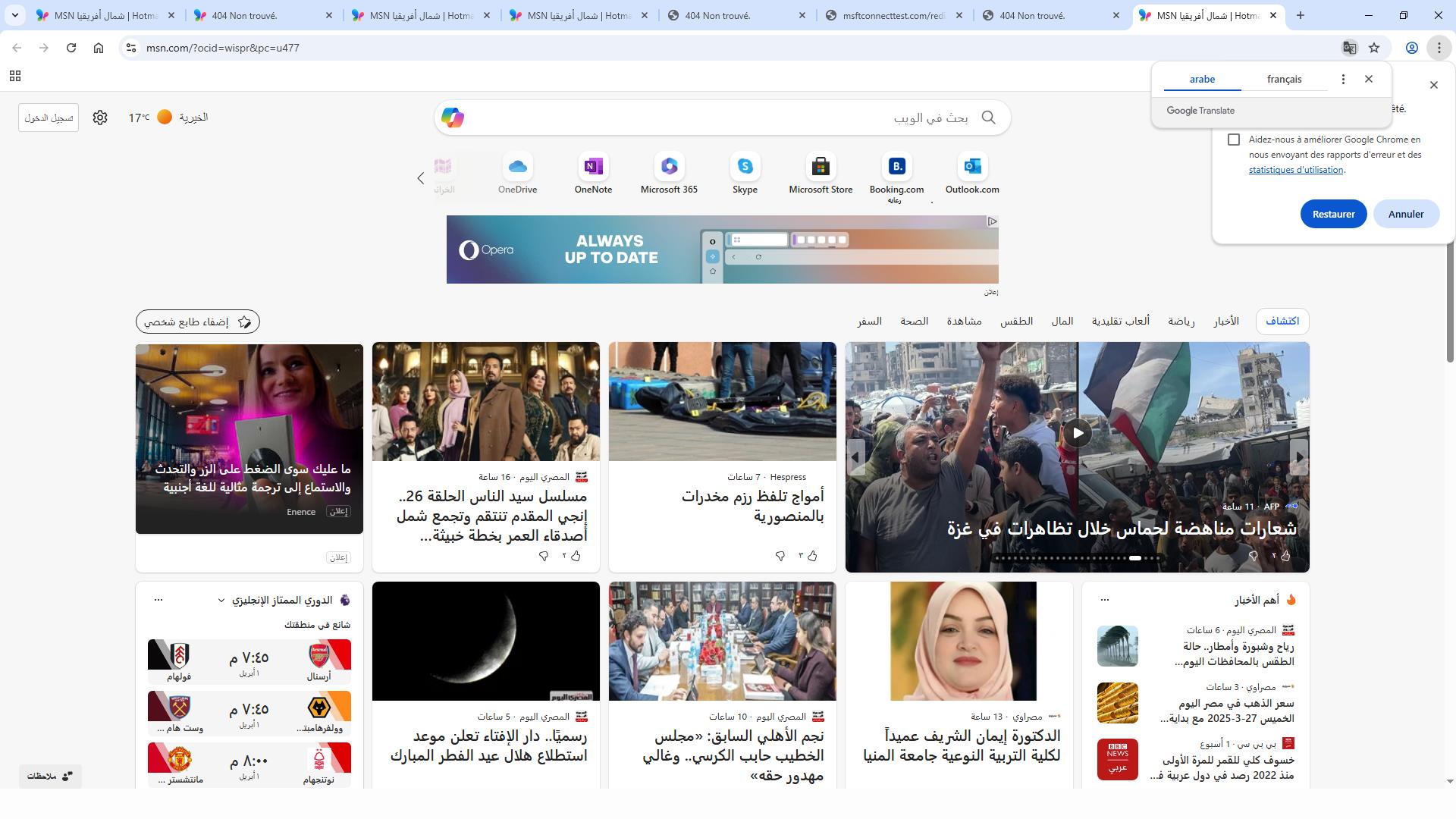Open the tab search dropdown arrow
The height and width of the screenshot is (819, 1456).
tap(14, 15)
